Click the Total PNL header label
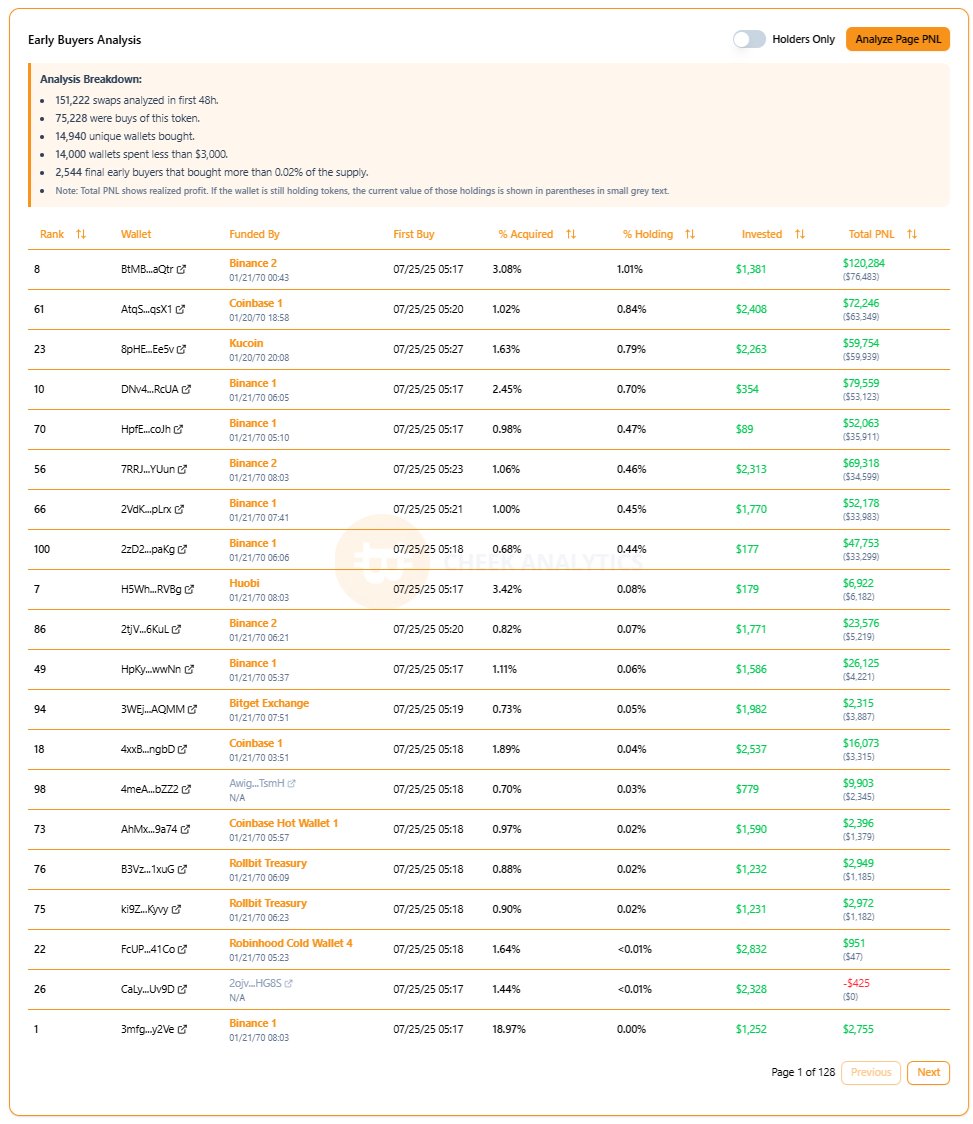Viewport: 973px width, 1124px height. click(x=871, y=234)
